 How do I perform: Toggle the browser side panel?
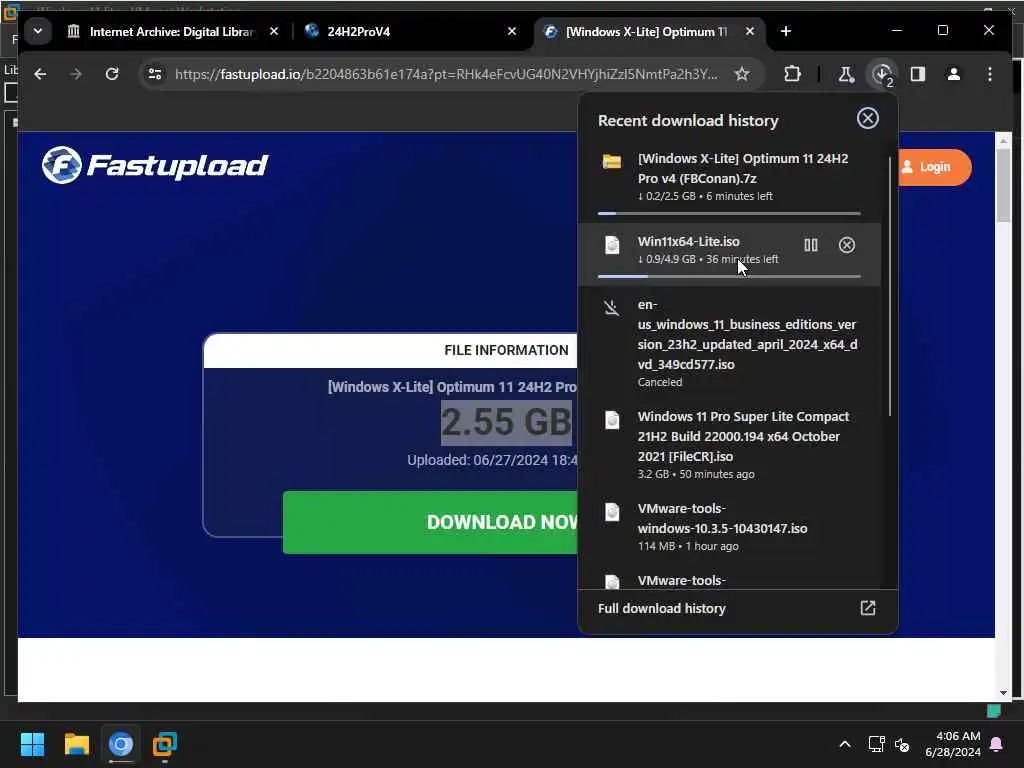(918, 74)
